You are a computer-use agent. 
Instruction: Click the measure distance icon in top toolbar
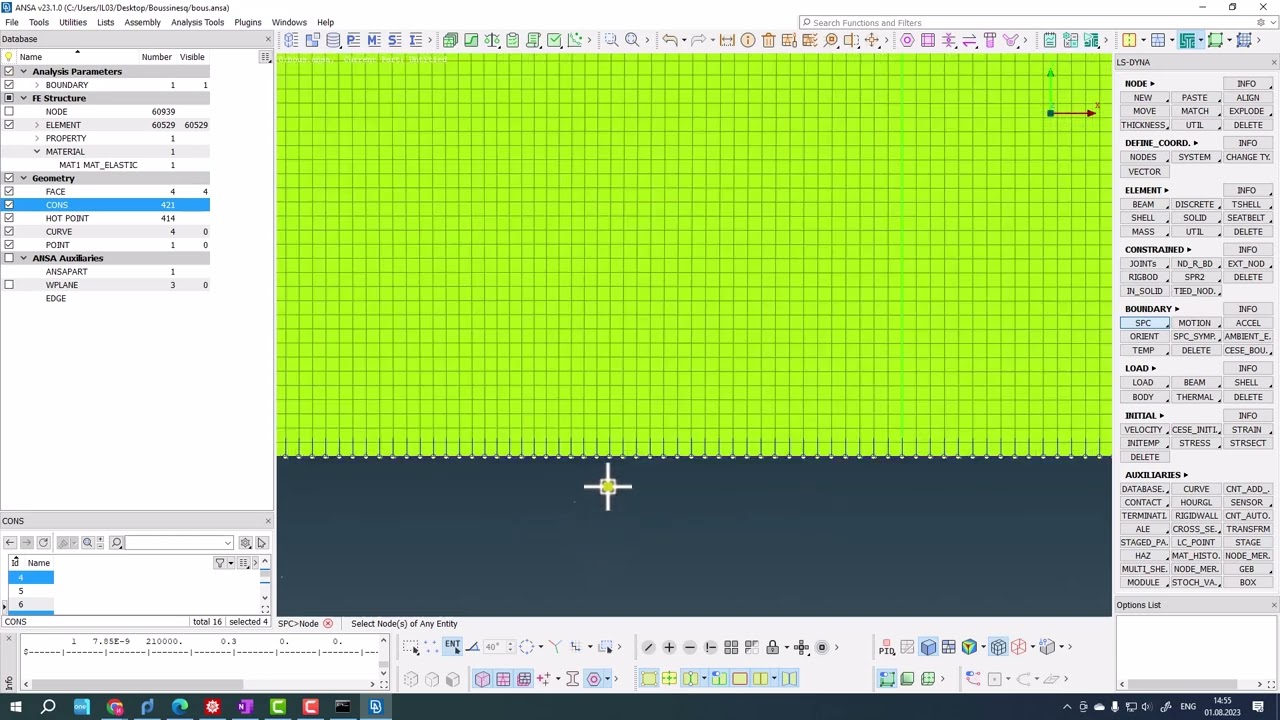coord(727,40)
